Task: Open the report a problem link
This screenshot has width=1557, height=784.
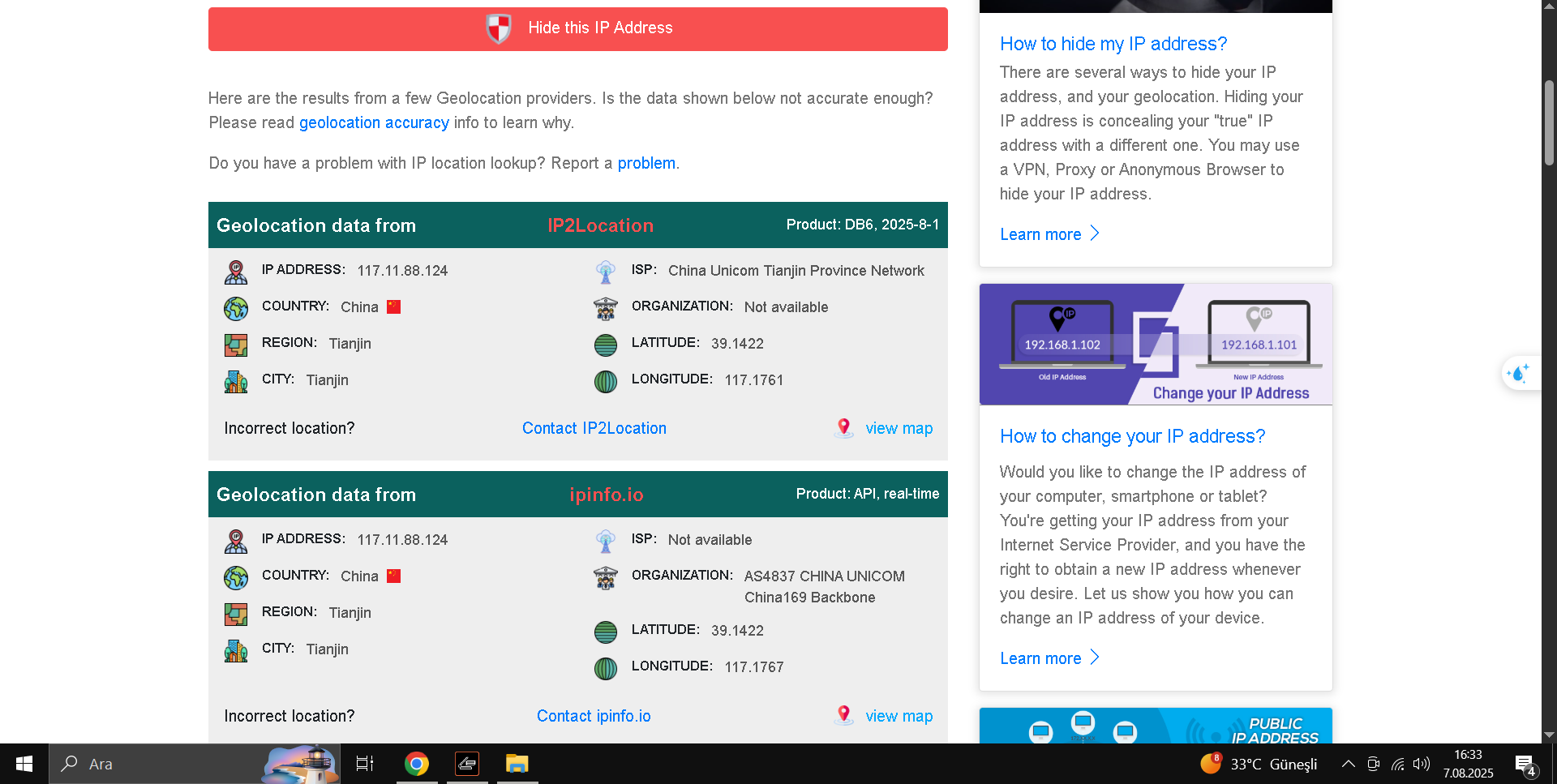Action: [646, 163]
